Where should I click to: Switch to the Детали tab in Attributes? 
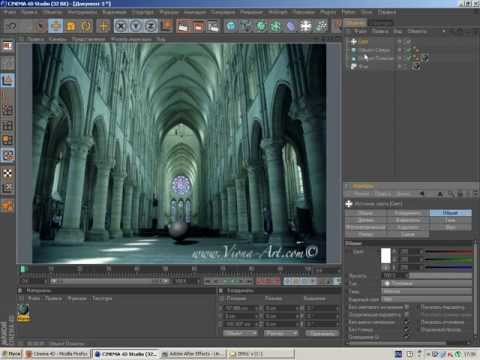click(x=366, y=220)
